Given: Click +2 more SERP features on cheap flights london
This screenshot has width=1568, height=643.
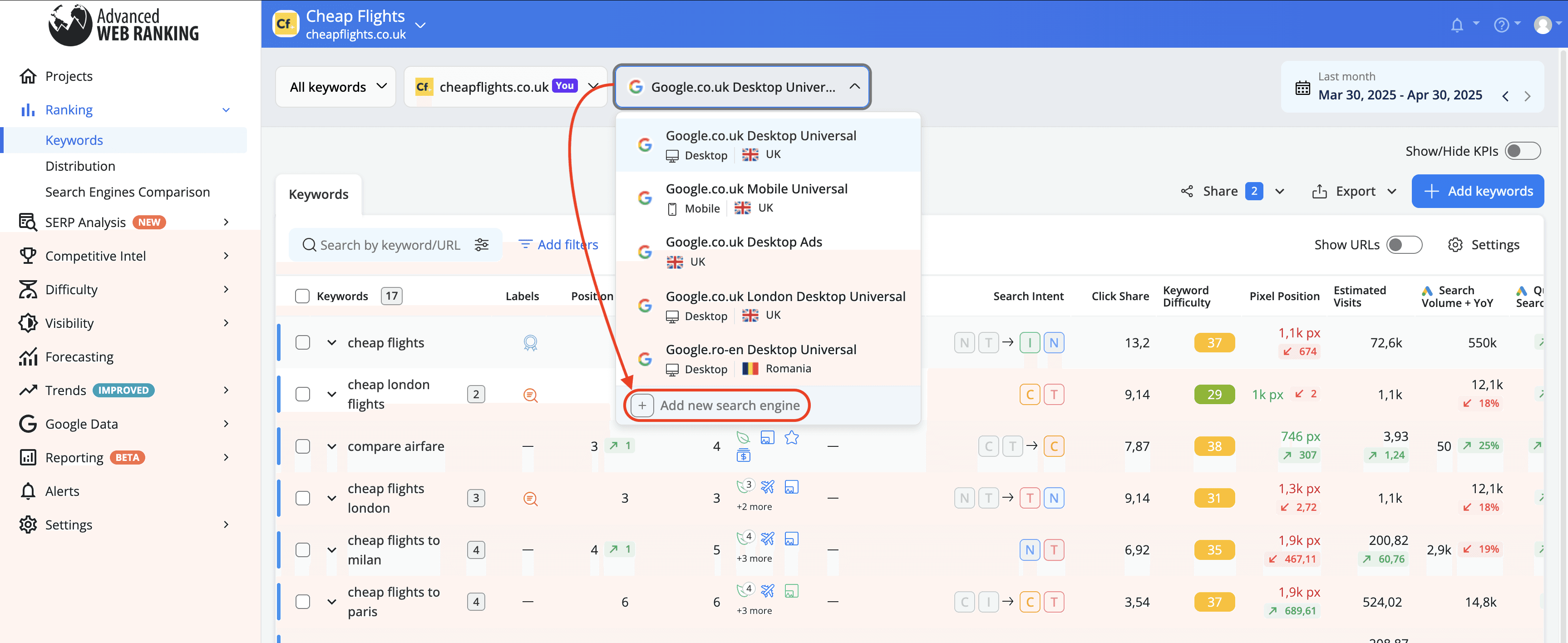Looking at the screenshot, I should (x=754, y=507).
